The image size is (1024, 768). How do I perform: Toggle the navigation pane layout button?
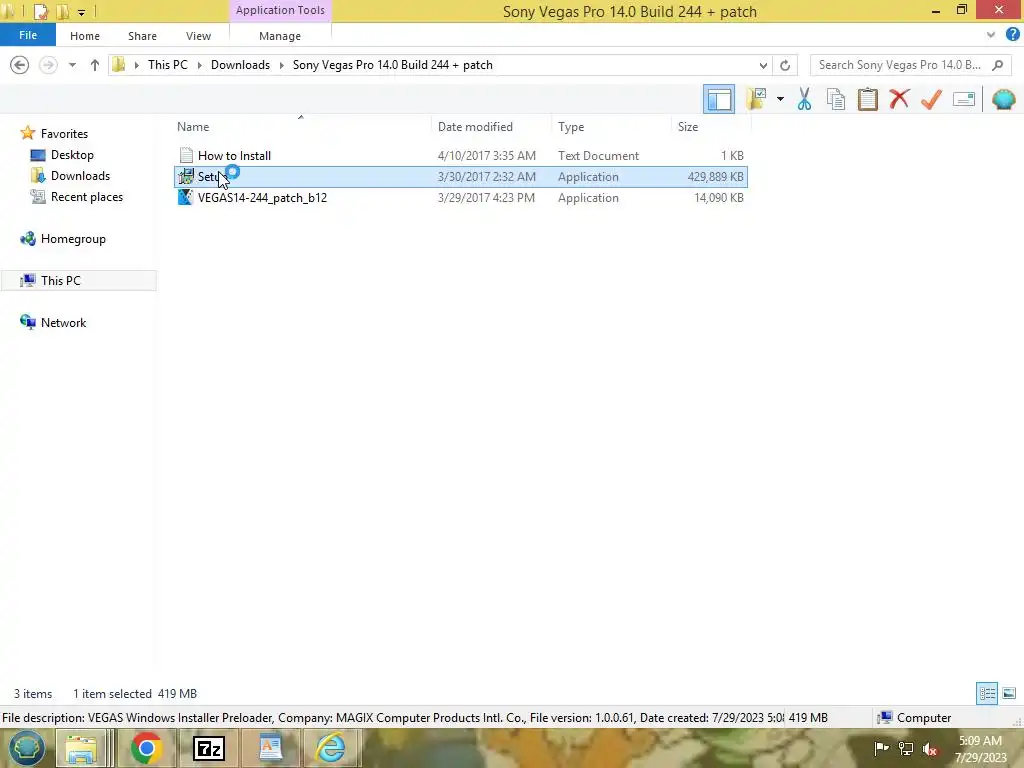click(x=719, y=99)
